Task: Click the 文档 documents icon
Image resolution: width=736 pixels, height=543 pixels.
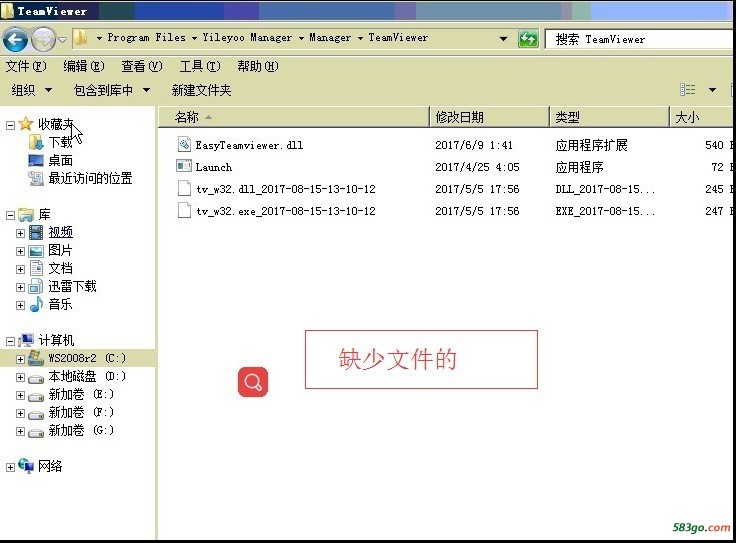Action: pyautogui.click(x=36, y=268)
